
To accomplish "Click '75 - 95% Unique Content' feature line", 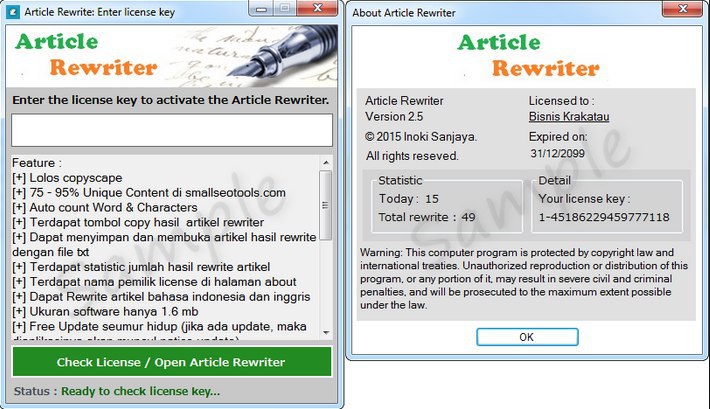I will tap(149, 192).
